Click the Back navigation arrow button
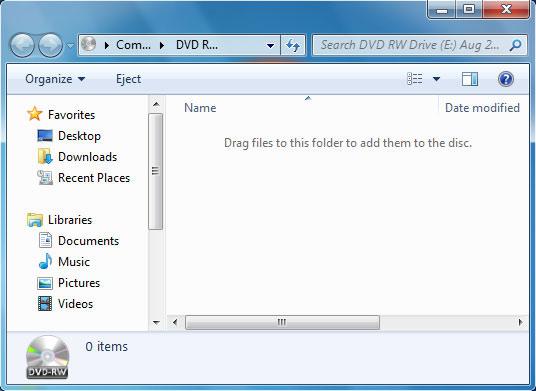This screenshot has width=536, height=391. click(x=22, y=45)
